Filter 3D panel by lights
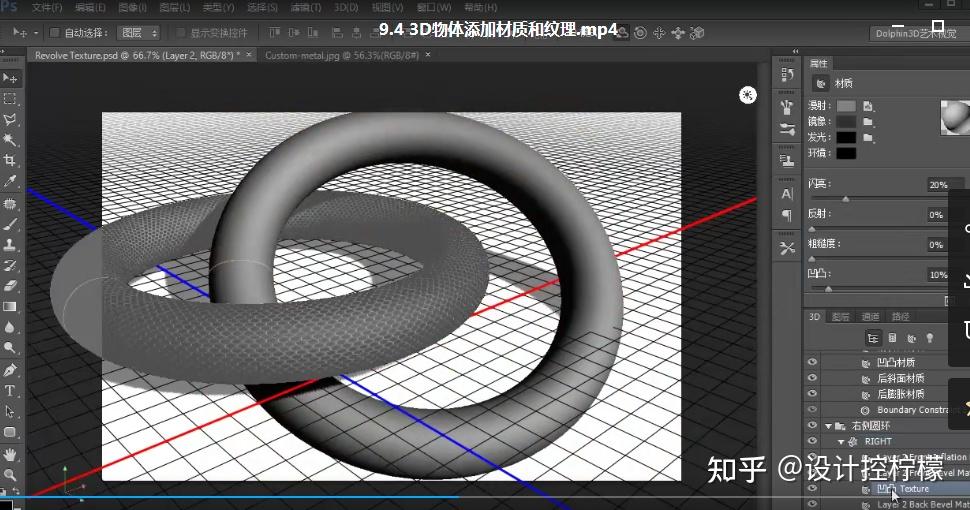 pos(929,338)
